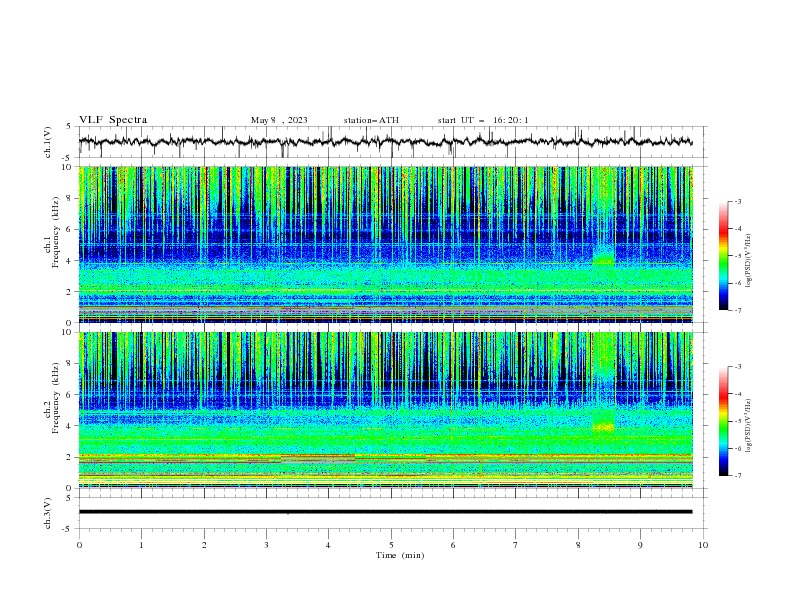Click the lower ch.2 PSD color bar
792x612 pixels.
[x=723, y=421]
